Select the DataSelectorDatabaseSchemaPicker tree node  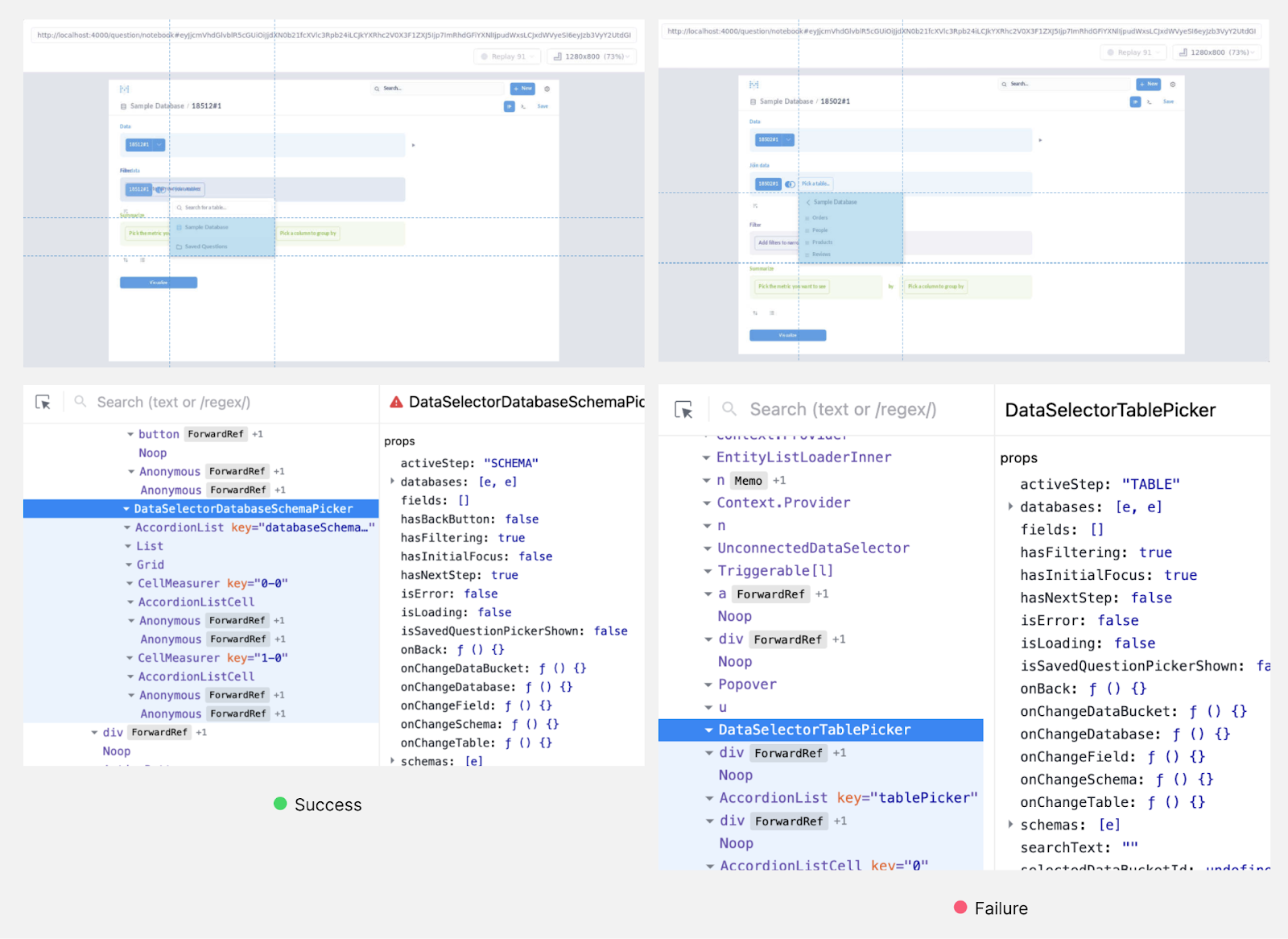tap(201, 509)
